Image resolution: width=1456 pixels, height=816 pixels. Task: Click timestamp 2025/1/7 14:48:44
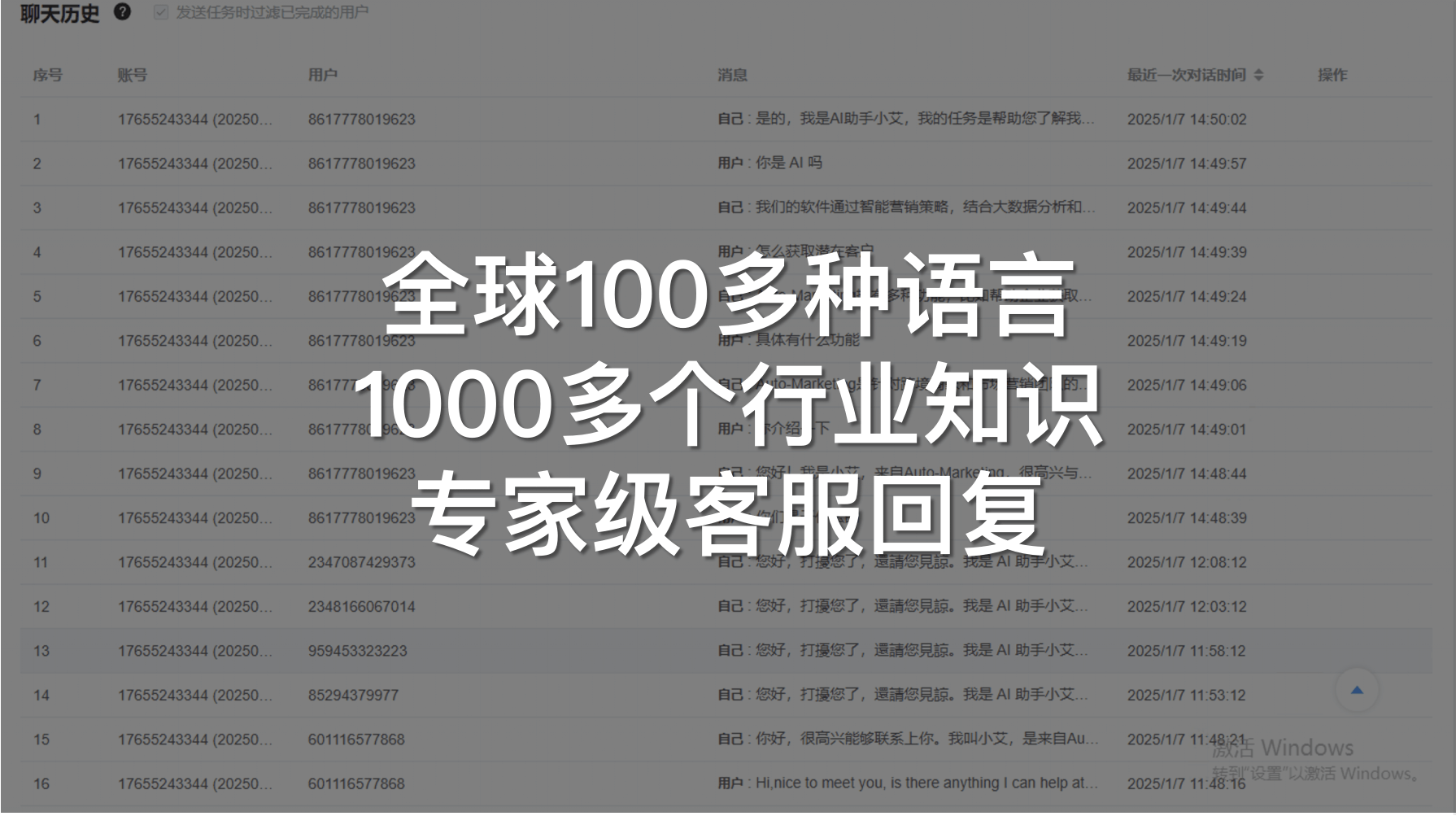[1186, 473]
